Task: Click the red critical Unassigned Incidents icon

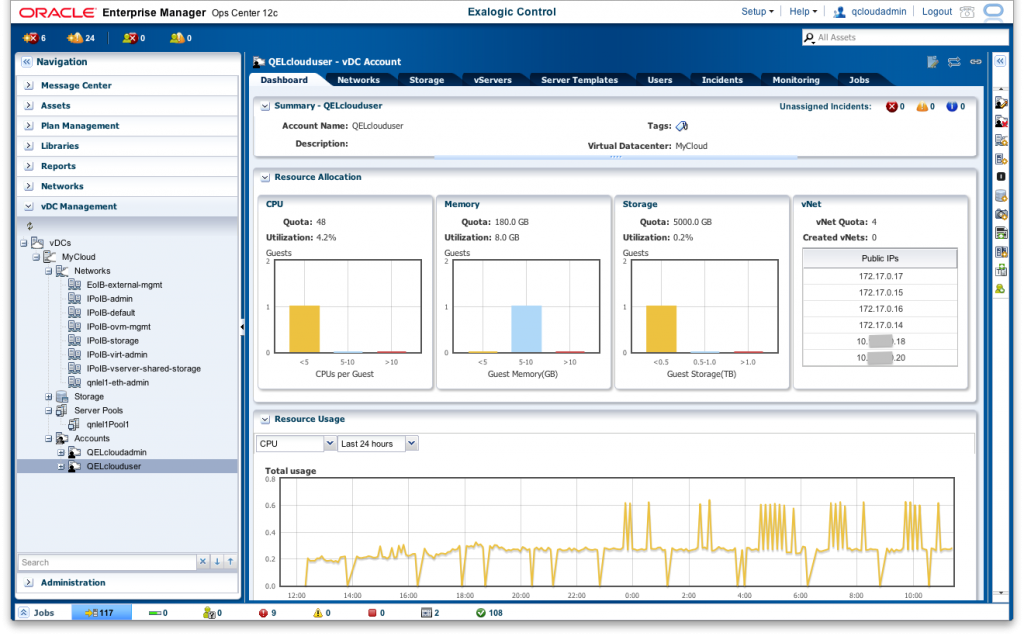Action: 891,107
